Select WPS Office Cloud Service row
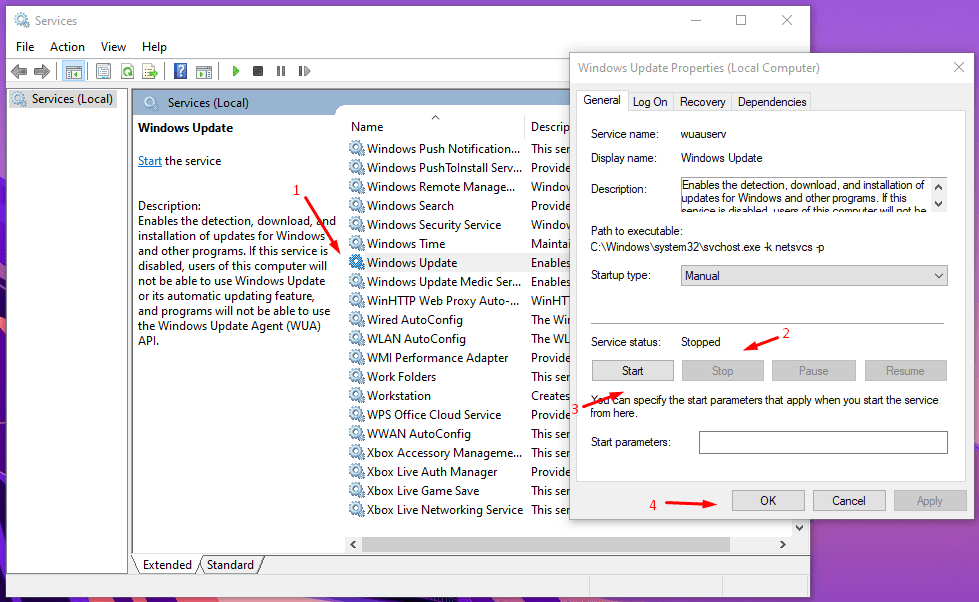This screenshot has height=602, width=979. (458, 414)
